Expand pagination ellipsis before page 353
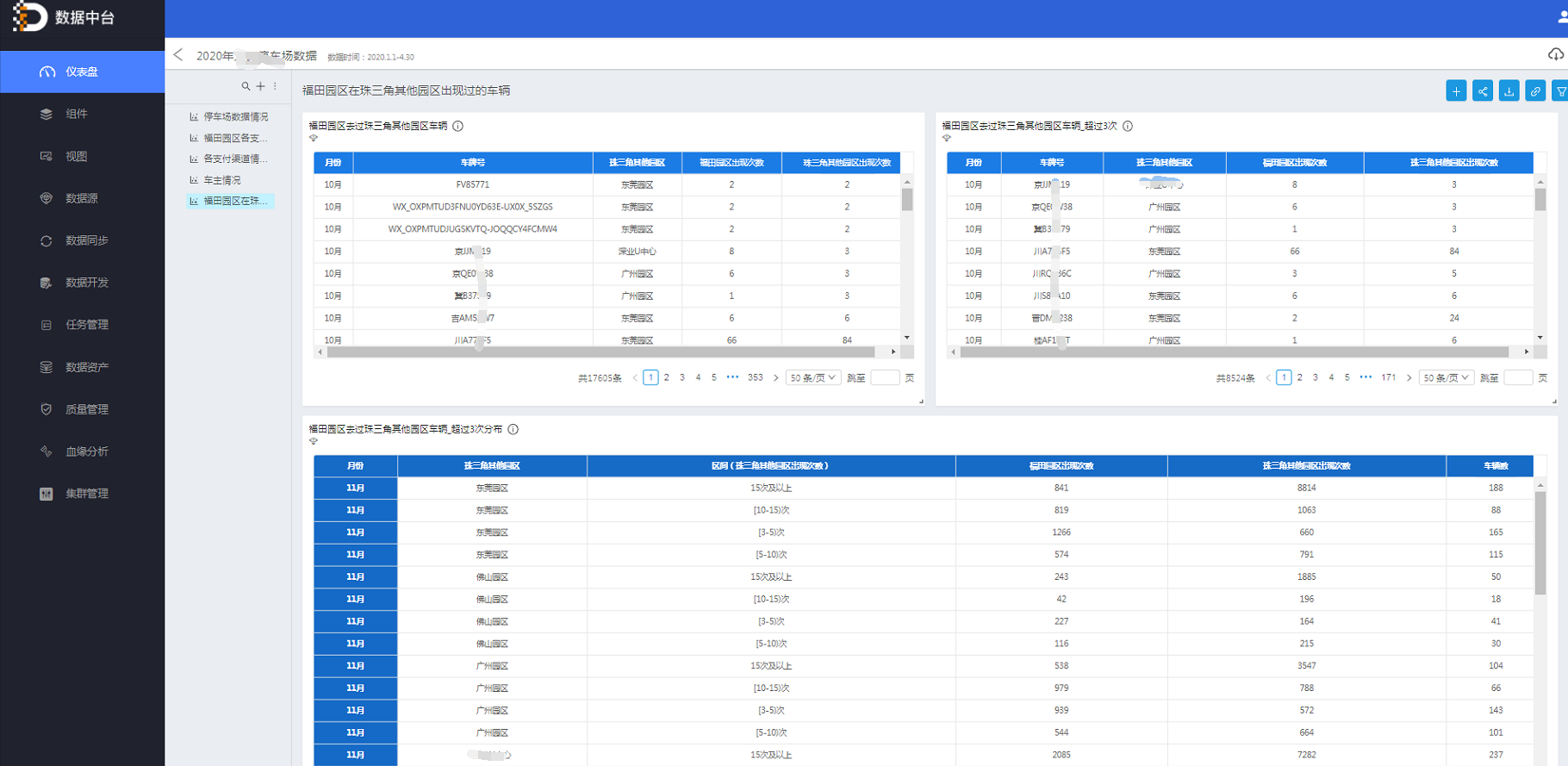 point(732,377)
